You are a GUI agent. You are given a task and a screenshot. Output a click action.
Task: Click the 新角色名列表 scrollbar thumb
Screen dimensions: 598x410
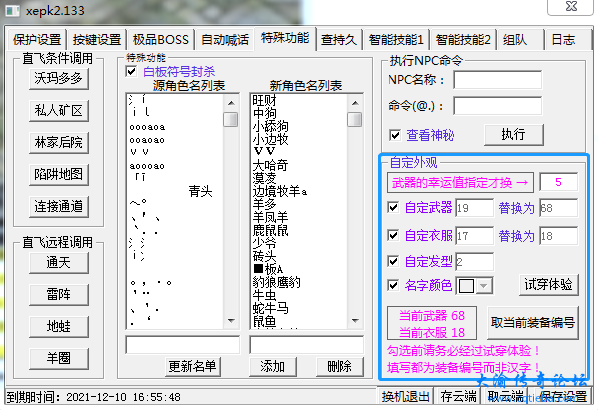pyautogui.click(x=355, y=119)
